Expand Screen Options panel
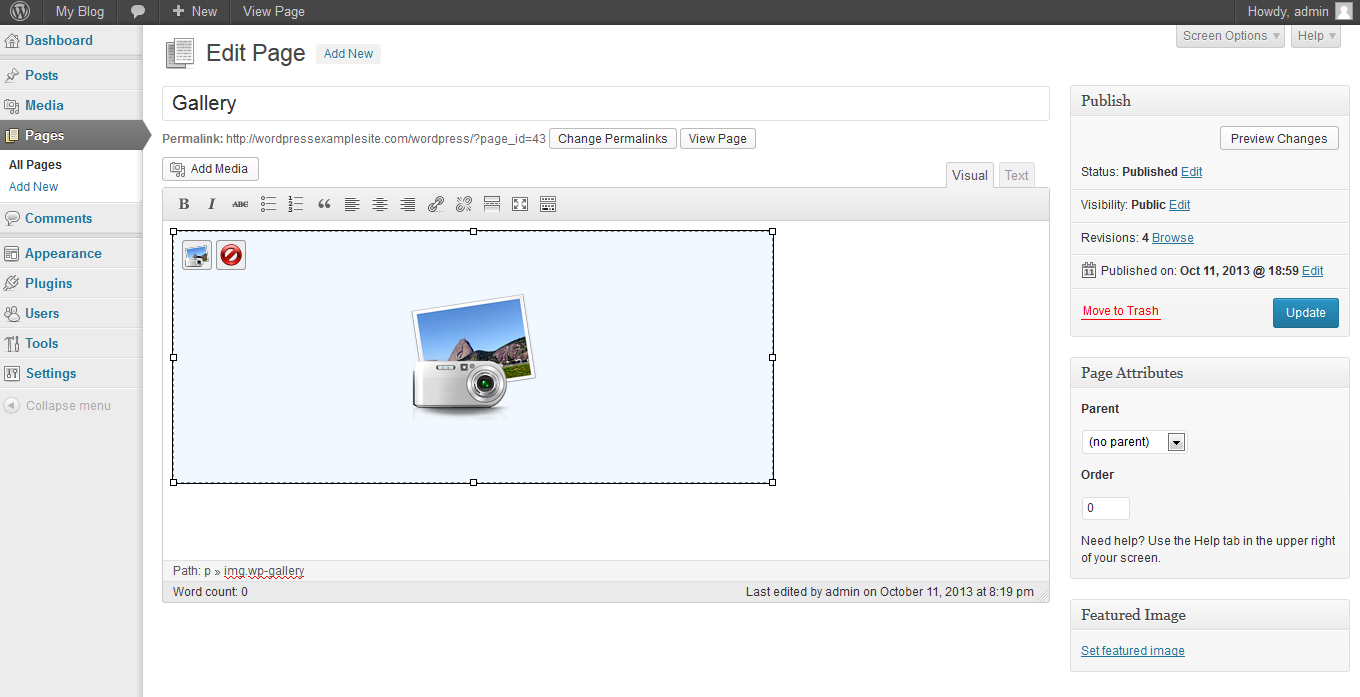Viewport: 1360px width, 697px height. click(x=1230, y=36)
